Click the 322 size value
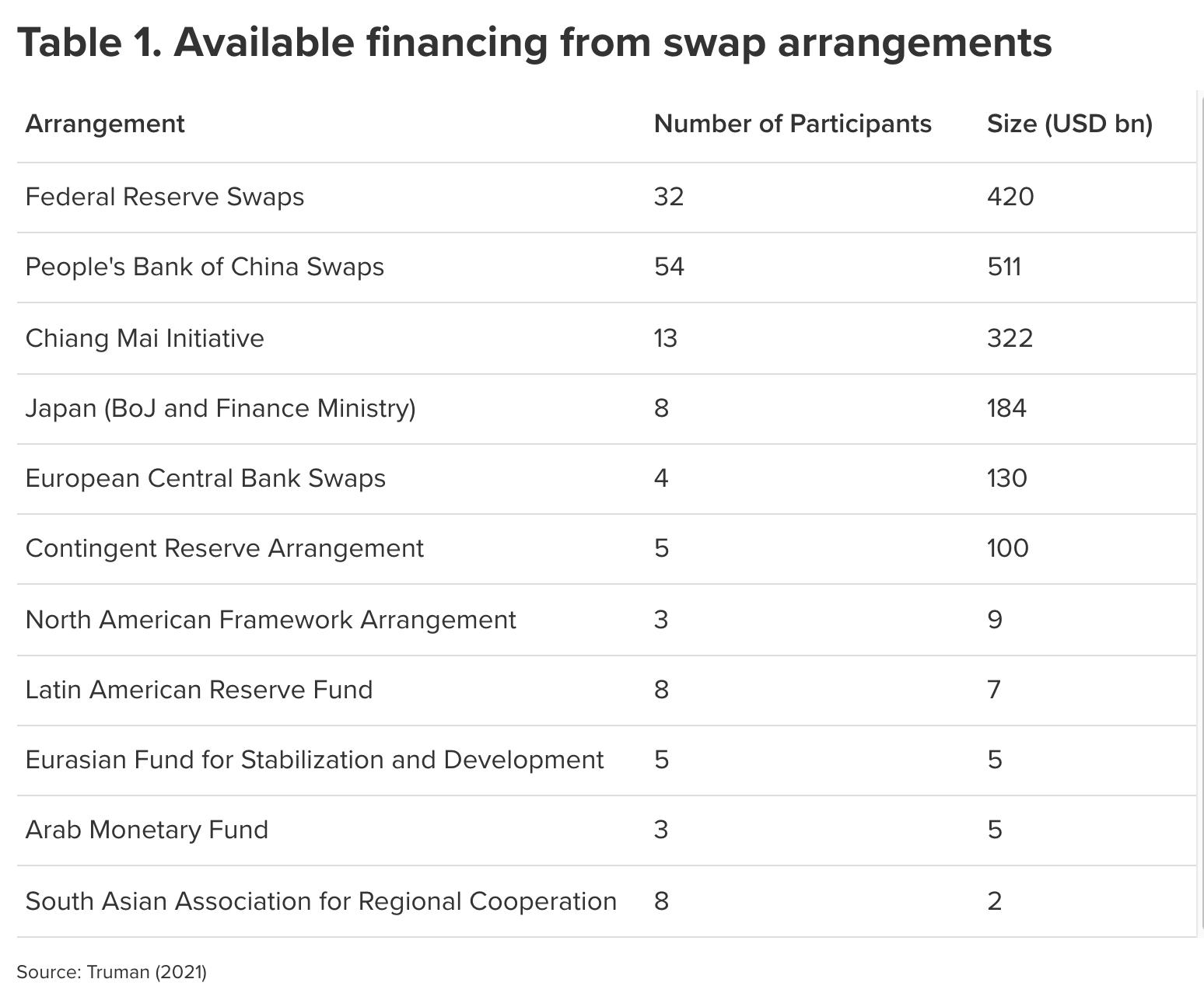1204x1000 pixels. click(1010, 338)
